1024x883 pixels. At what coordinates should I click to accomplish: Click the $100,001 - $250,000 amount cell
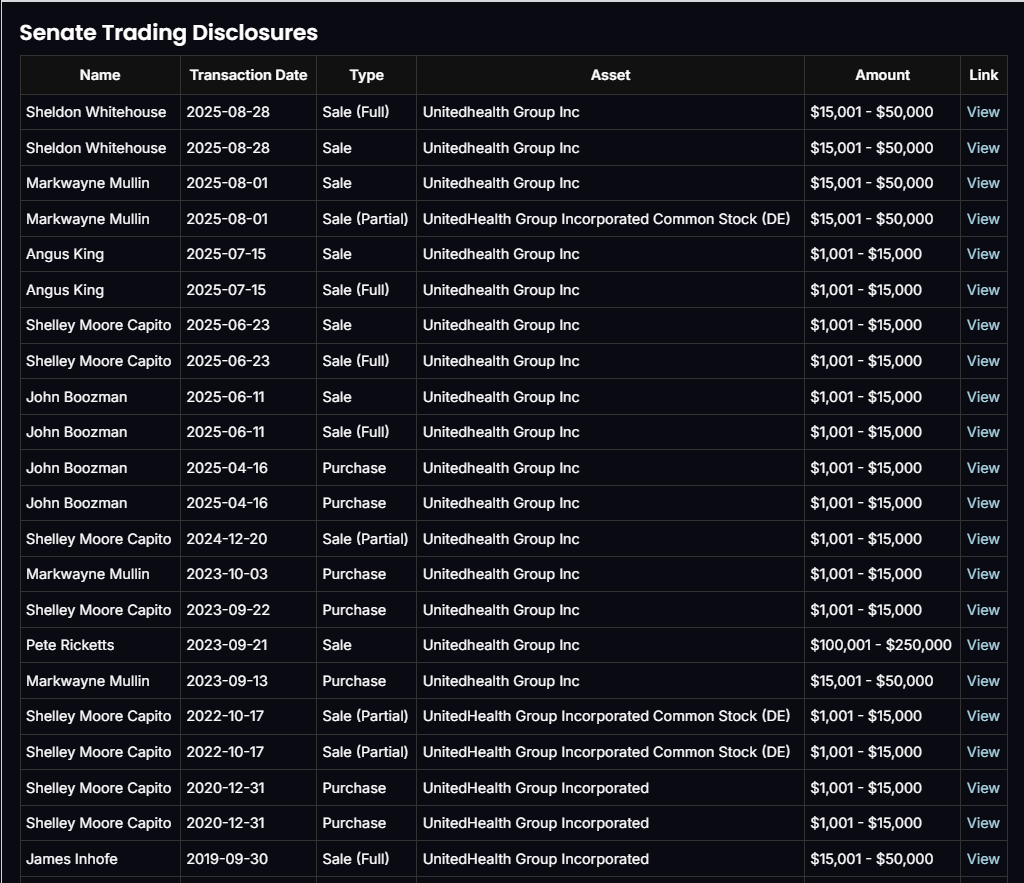(880, 645)
